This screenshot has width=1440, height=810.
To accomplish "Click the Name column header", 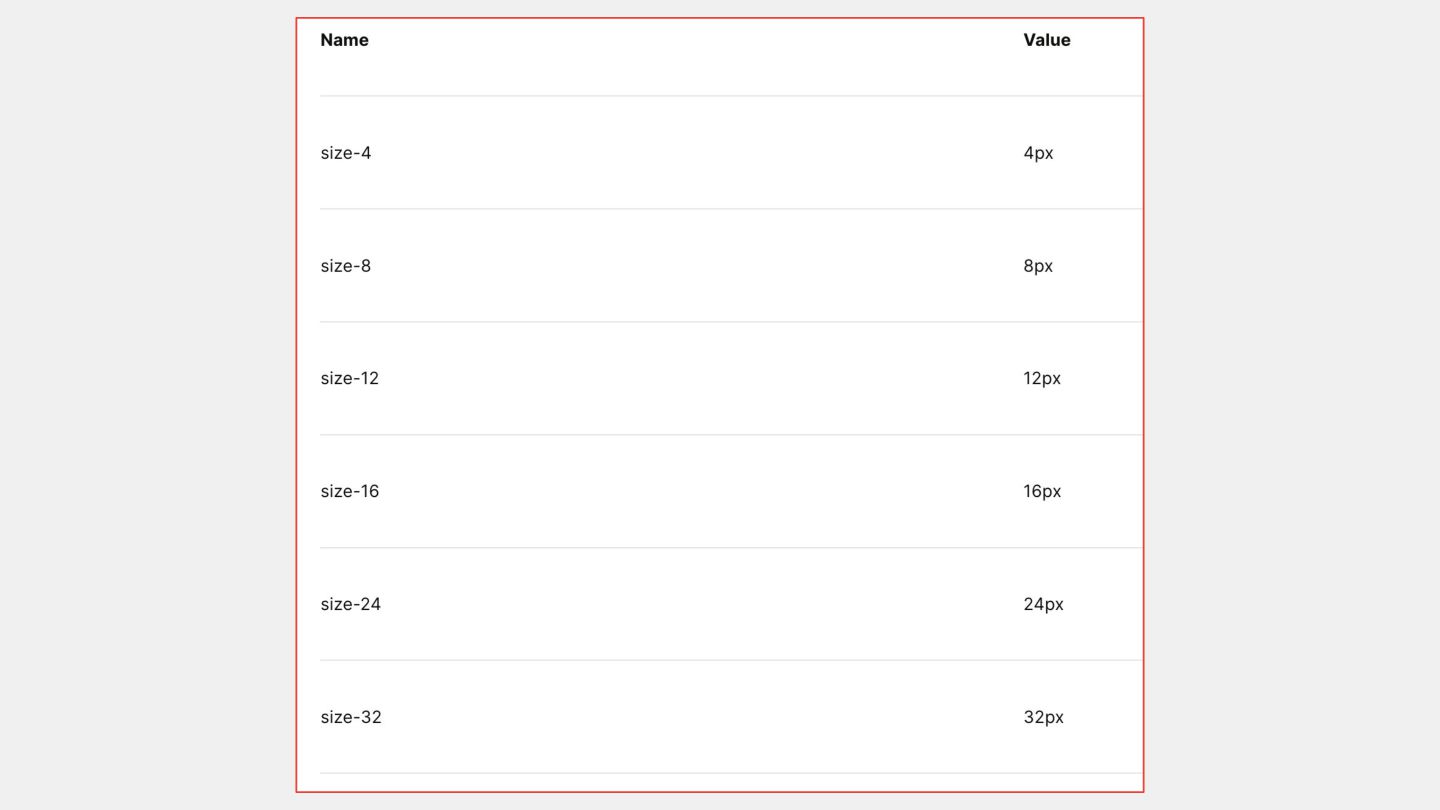I will (344, 40).
